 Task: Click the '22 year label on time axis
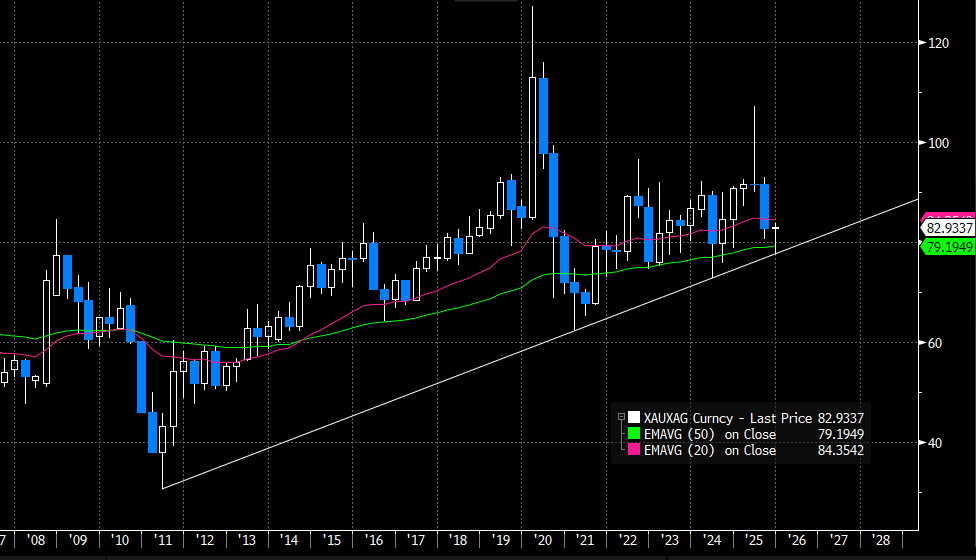627,540
